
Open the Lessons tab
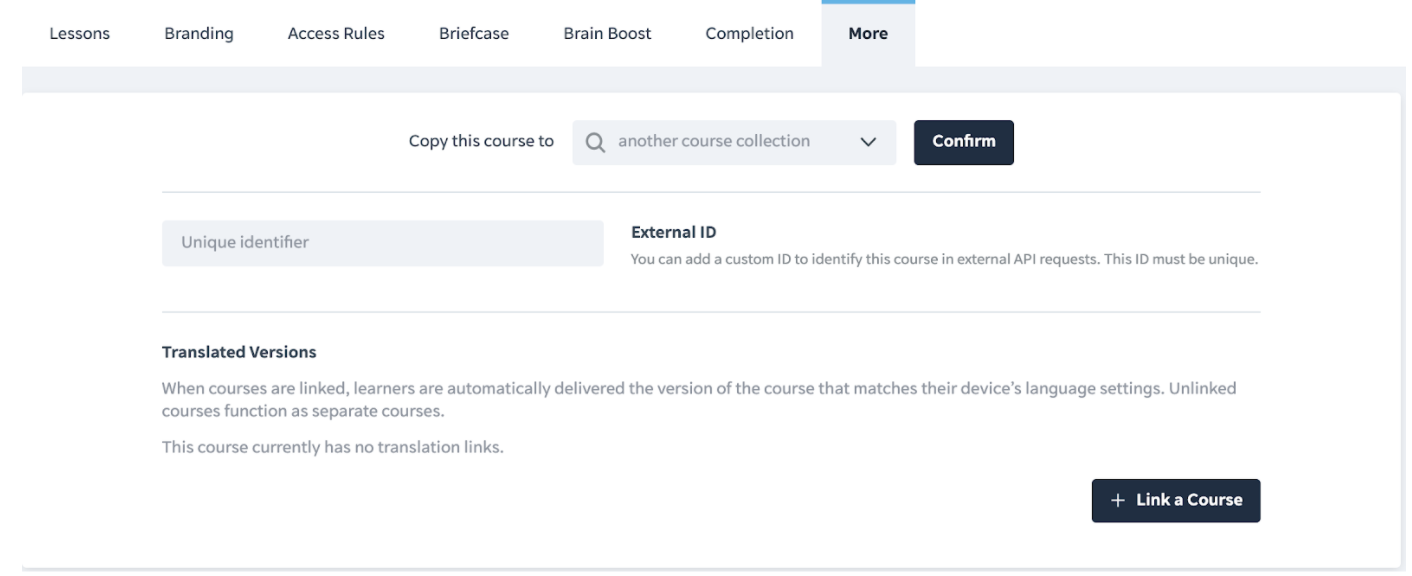tap(79, 33)
